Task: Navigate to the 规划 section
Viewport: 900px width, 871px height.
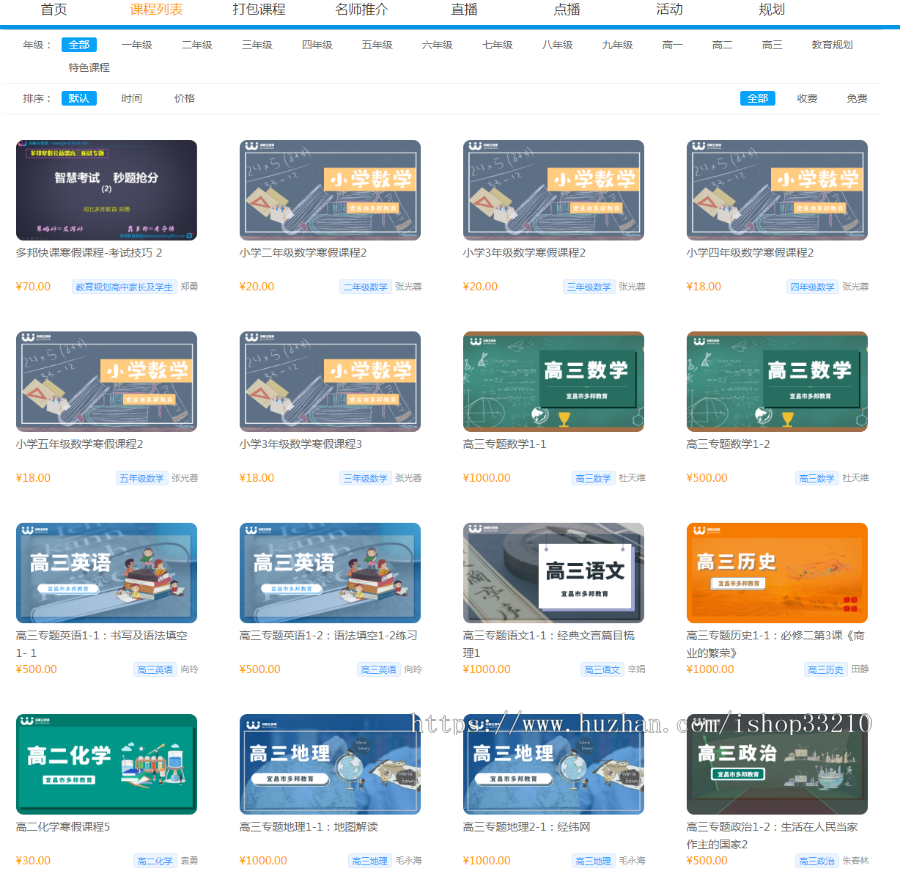Action: (771, 10)
